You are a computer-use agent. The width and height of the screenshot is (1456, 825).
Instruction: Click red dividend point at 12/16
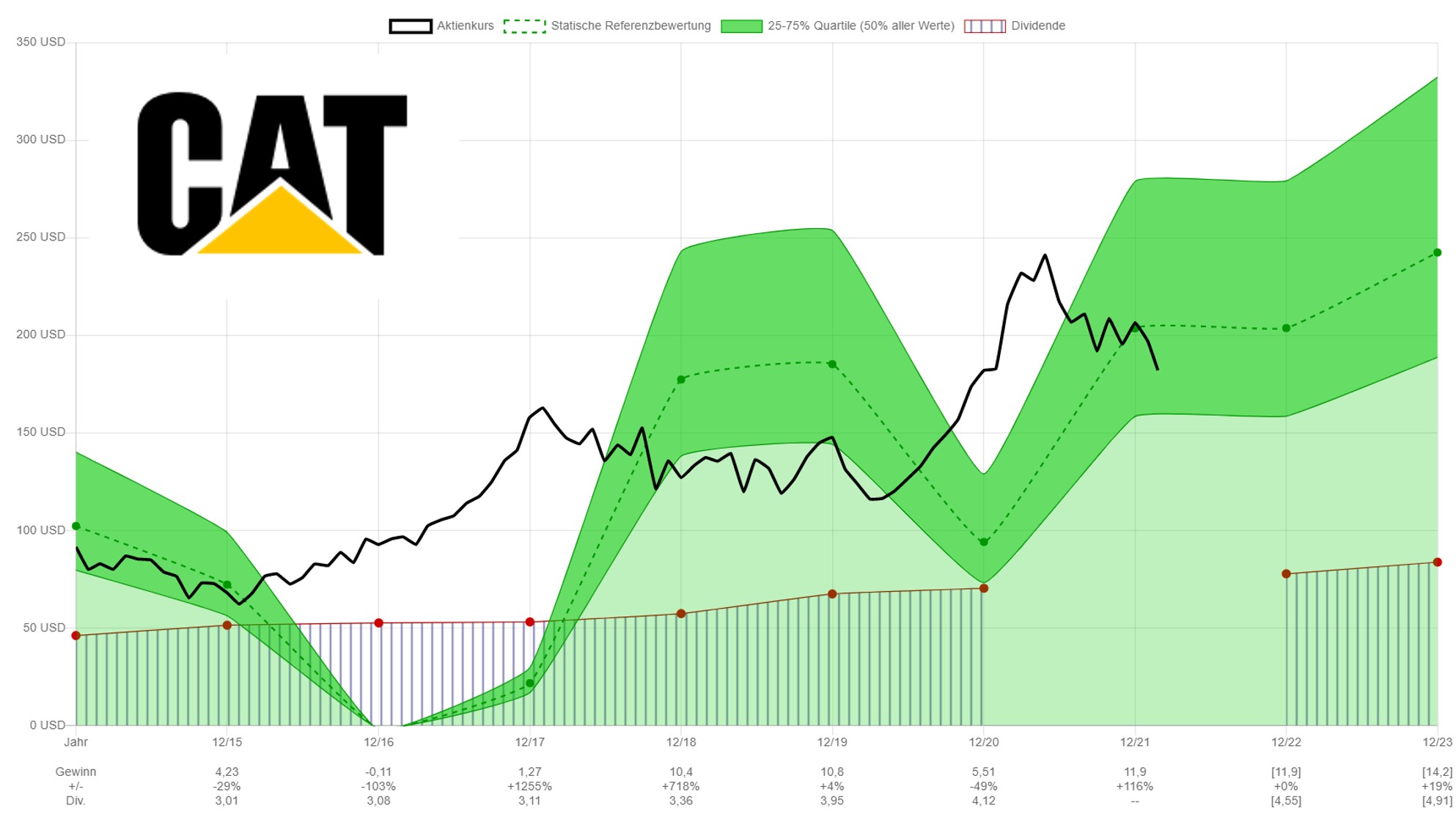point(378,623)
